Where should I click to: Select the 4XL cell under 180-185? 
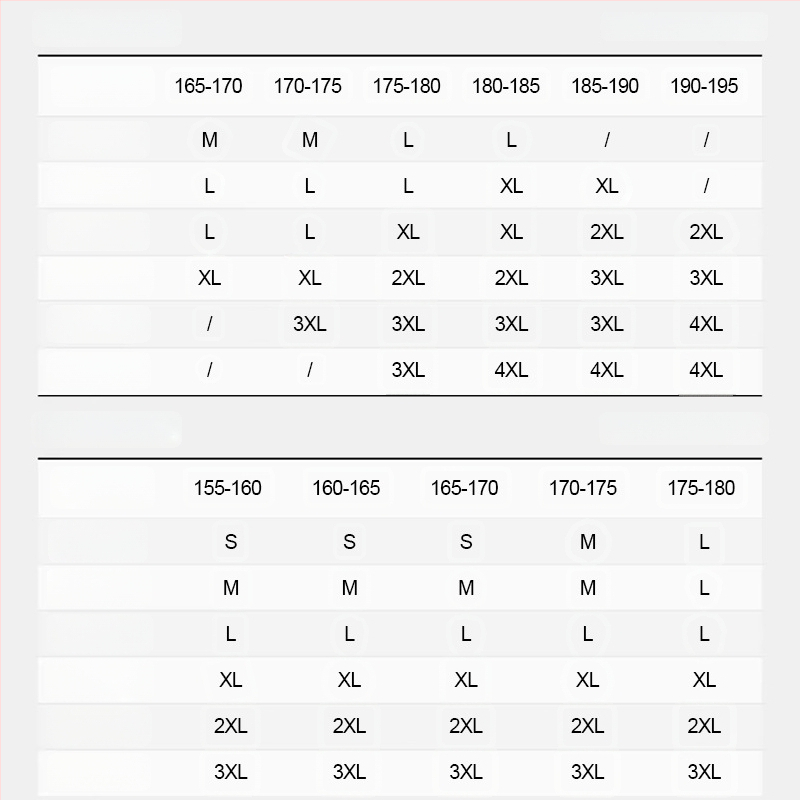[511, 370]
